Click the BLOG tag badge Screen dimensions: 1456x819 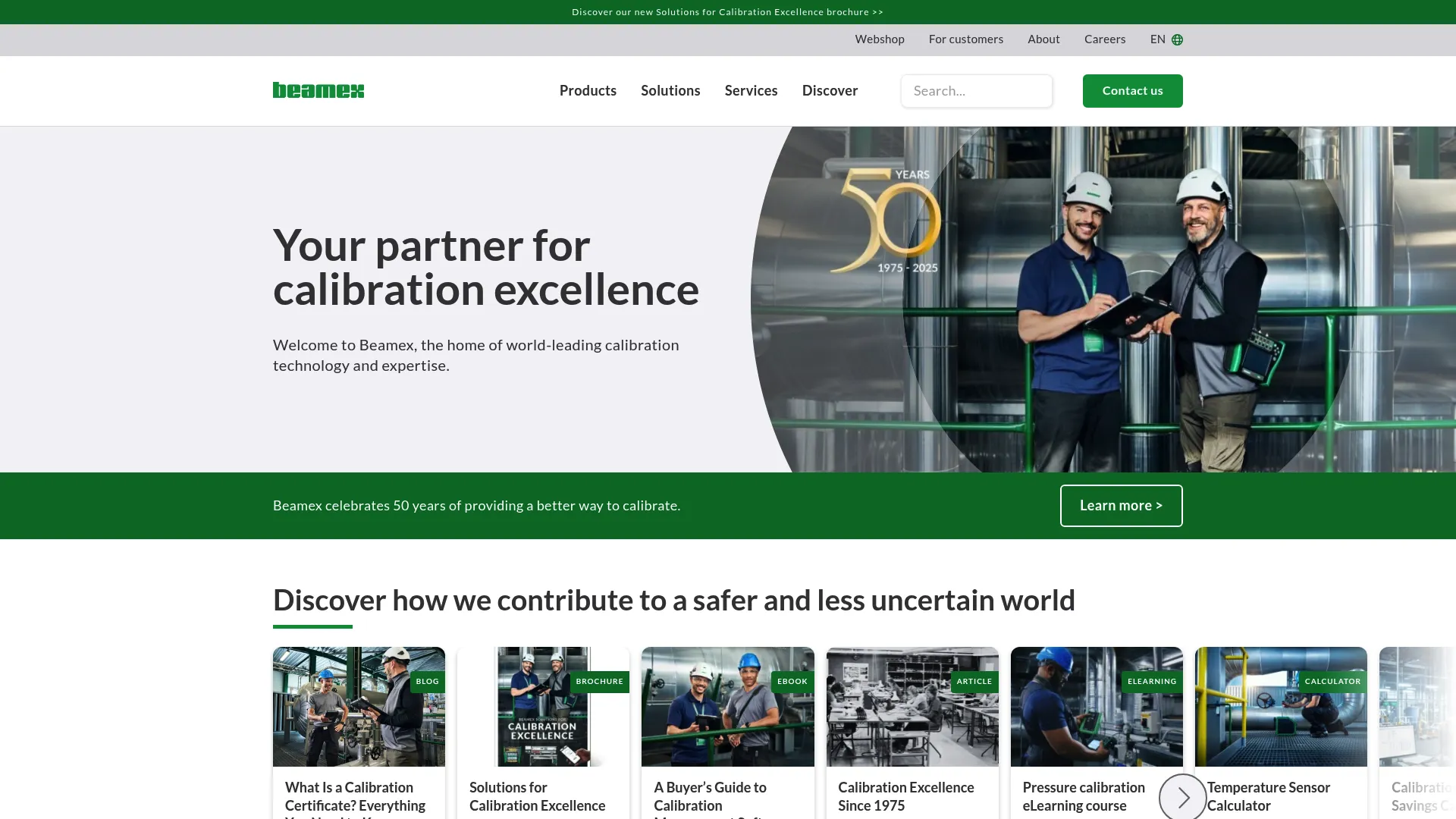[427, 682]
